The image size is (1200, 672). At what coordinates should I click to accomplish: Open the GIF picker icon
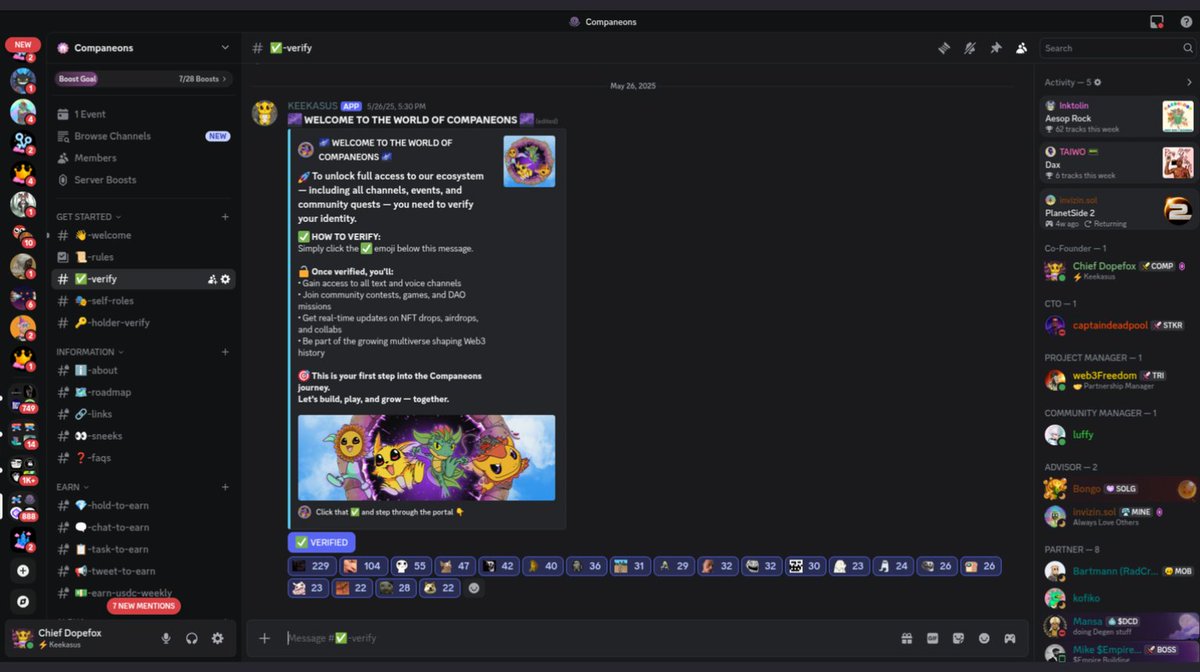(932, 638)
